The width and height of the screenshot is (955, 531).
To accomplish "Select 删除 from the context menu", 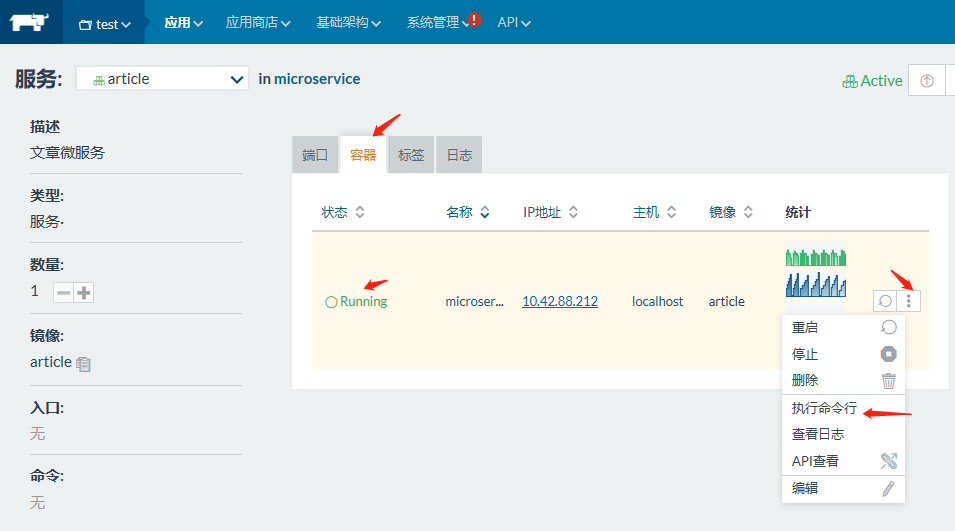I will (x=844, y=381).
